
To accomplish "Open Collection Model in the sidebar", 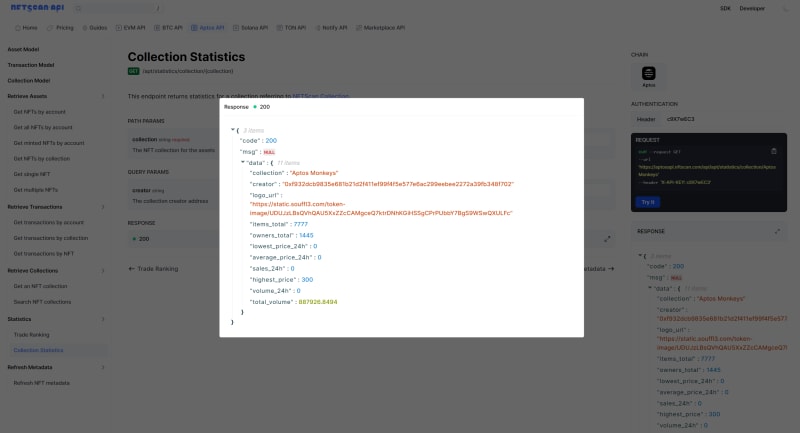I will pos(29,81).
